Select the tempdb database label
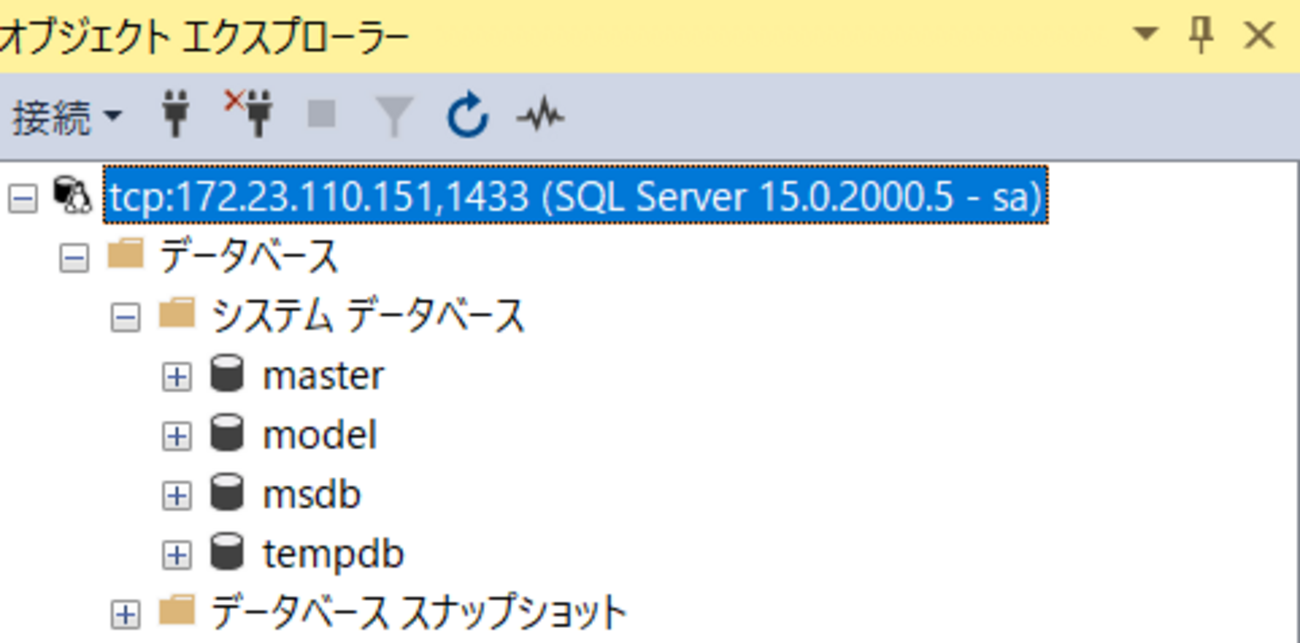Screen dimensions: 1300x643 332,553
